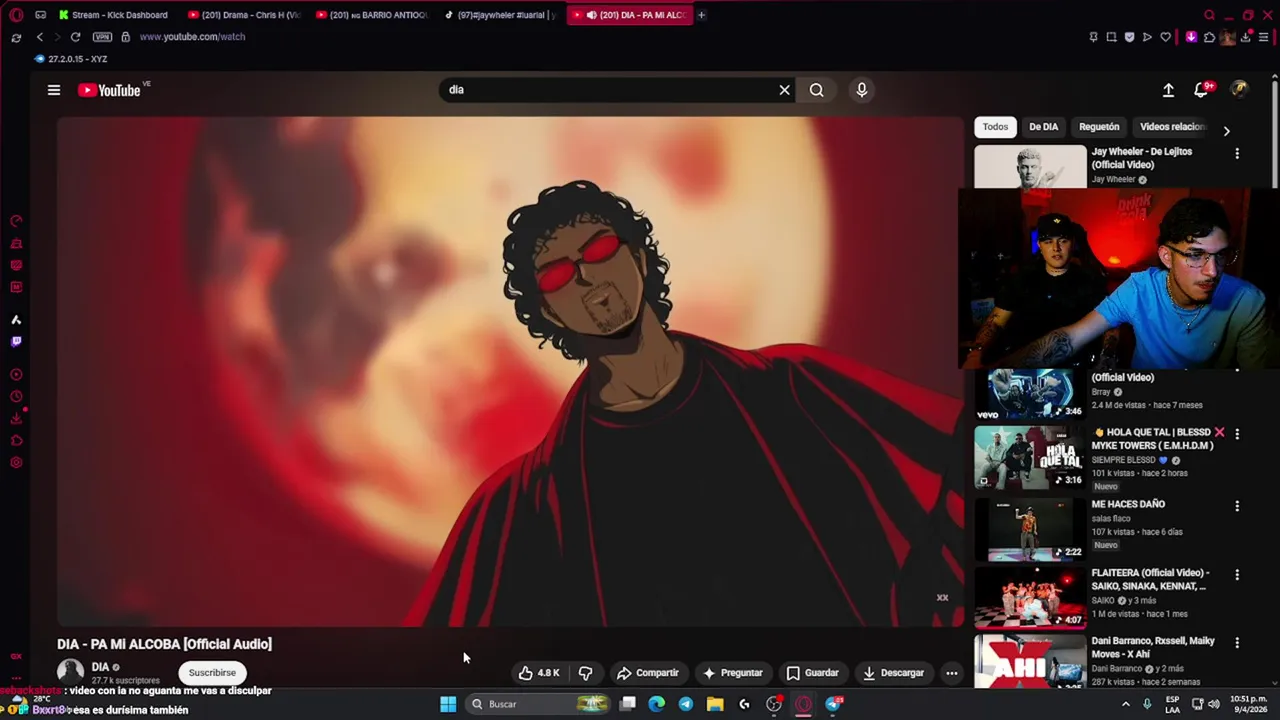This screenshot has width=1280, height=720.
Task: Show hidden system tray icons
Action: tap(1125, 704)
